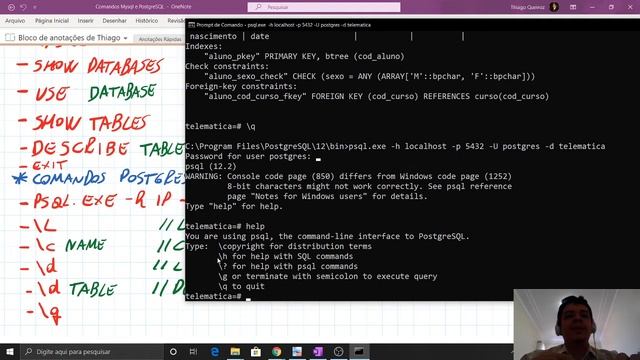This screenshot has width=640, height=360.
Task: Click the OBS Studio taskbar icon
Action: coord(338,351)
